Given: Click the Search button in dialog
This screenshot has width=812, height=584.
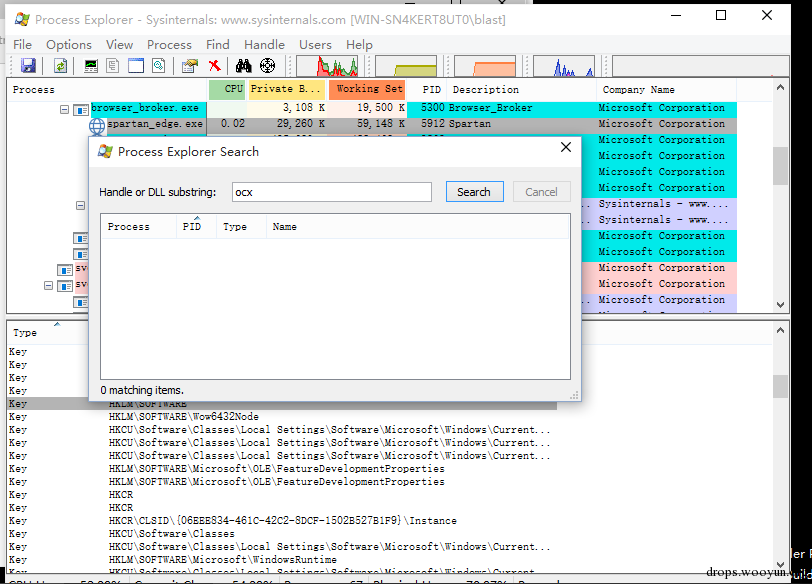Looking at the screenshot, I should pyautogui.click(x=474, y=192).
